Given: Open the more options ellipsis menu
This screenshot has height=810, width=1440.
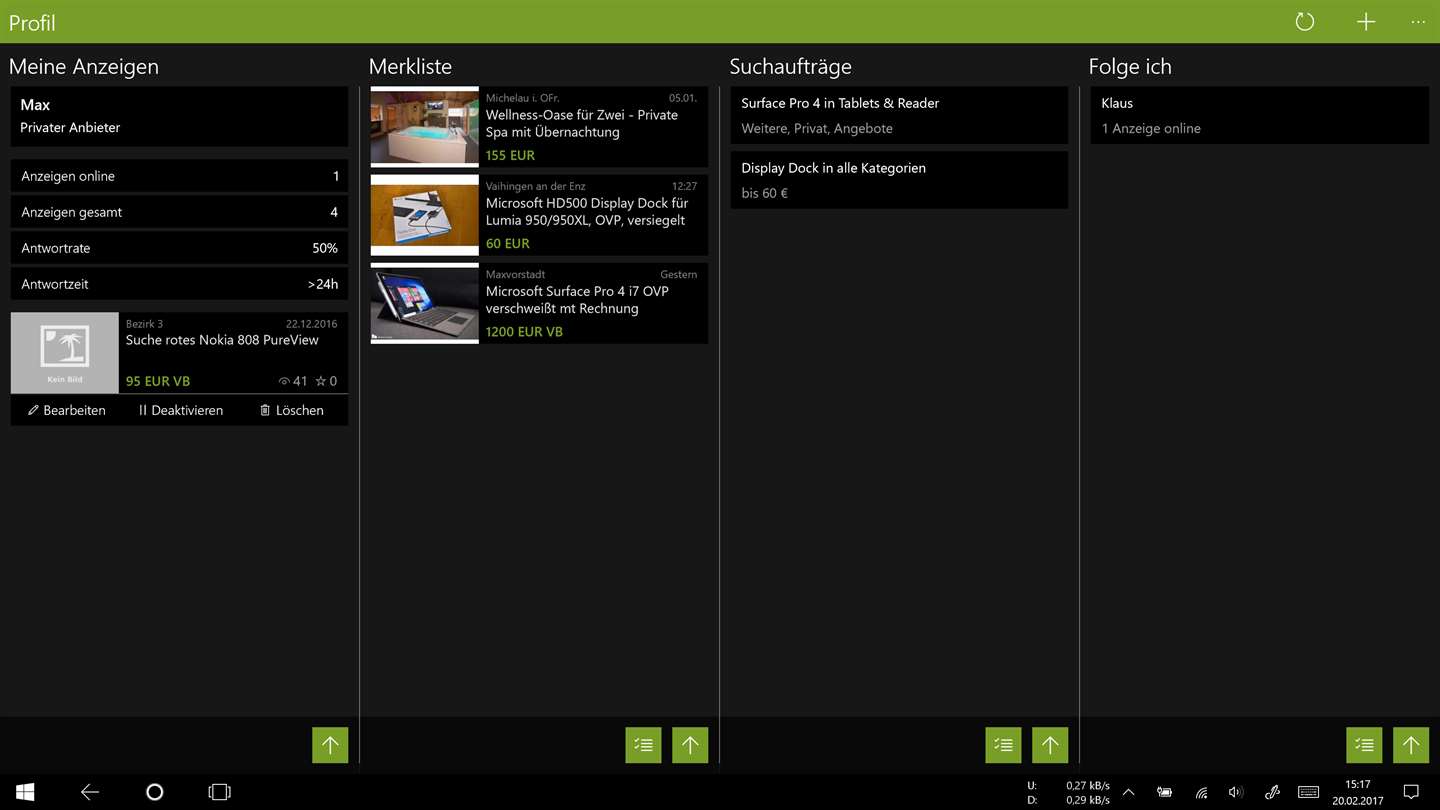Looking at the screenshot, I should (1418, 22).
